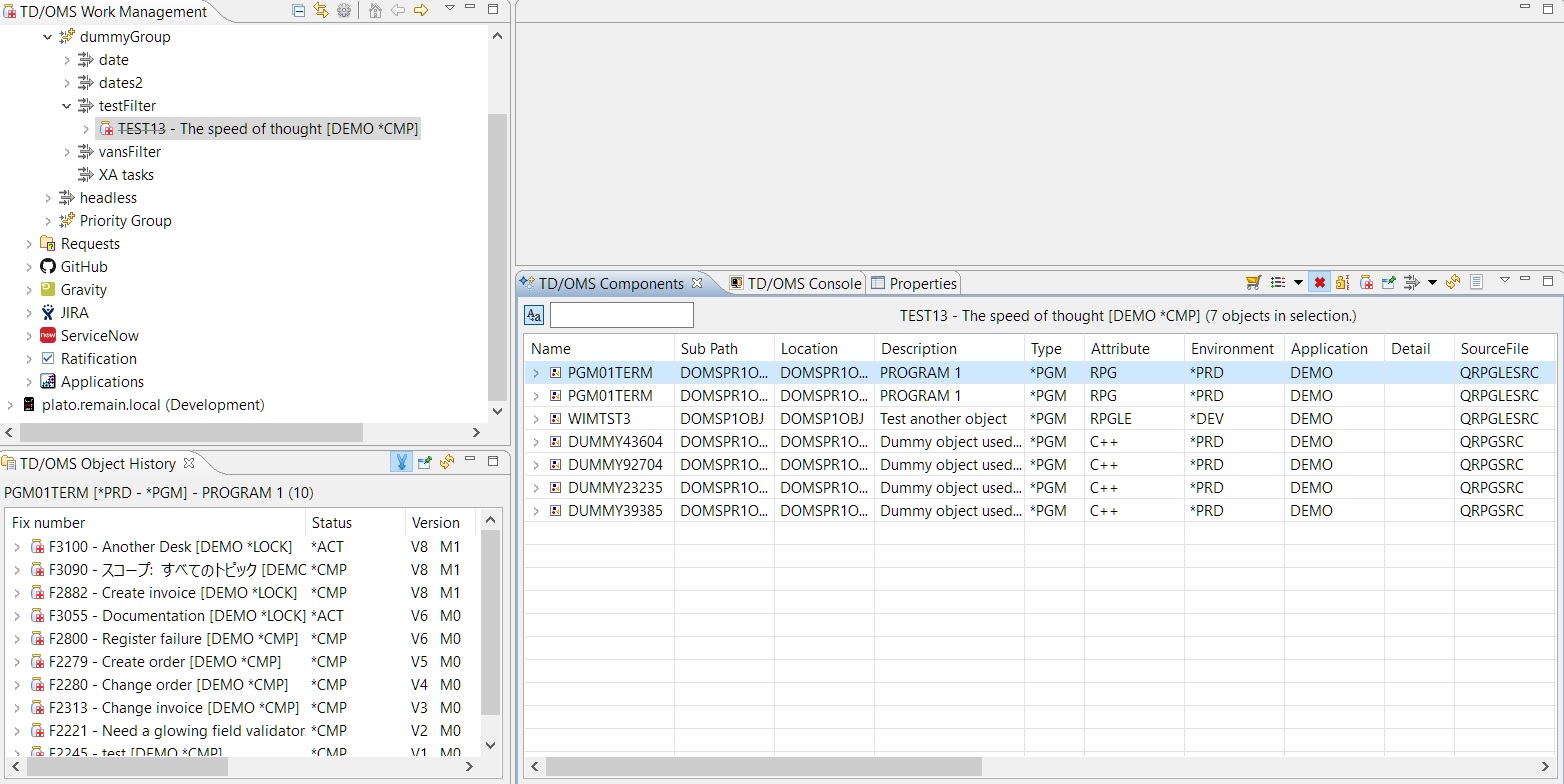The height and width of the screenshot is (784, 1564).
Task: Click the component filter text field
Action: pyautogui.click(x=621, y=316)
